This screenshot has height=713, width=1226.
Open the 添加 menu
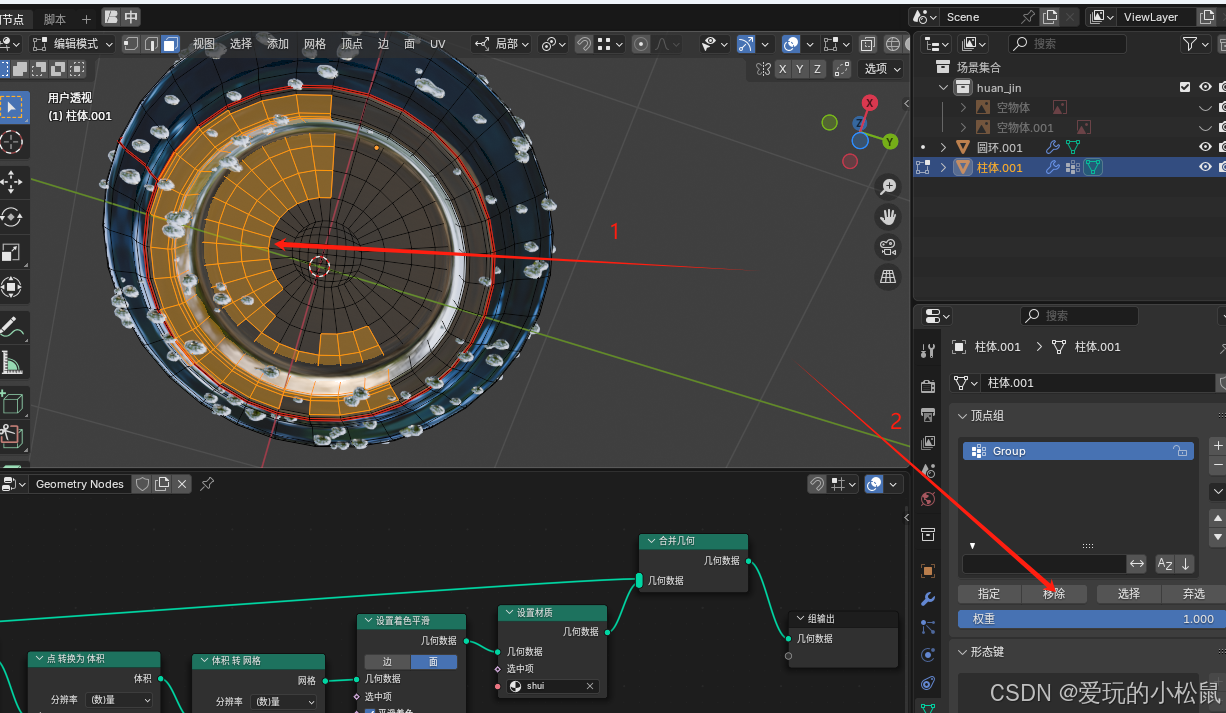[278, 44]
